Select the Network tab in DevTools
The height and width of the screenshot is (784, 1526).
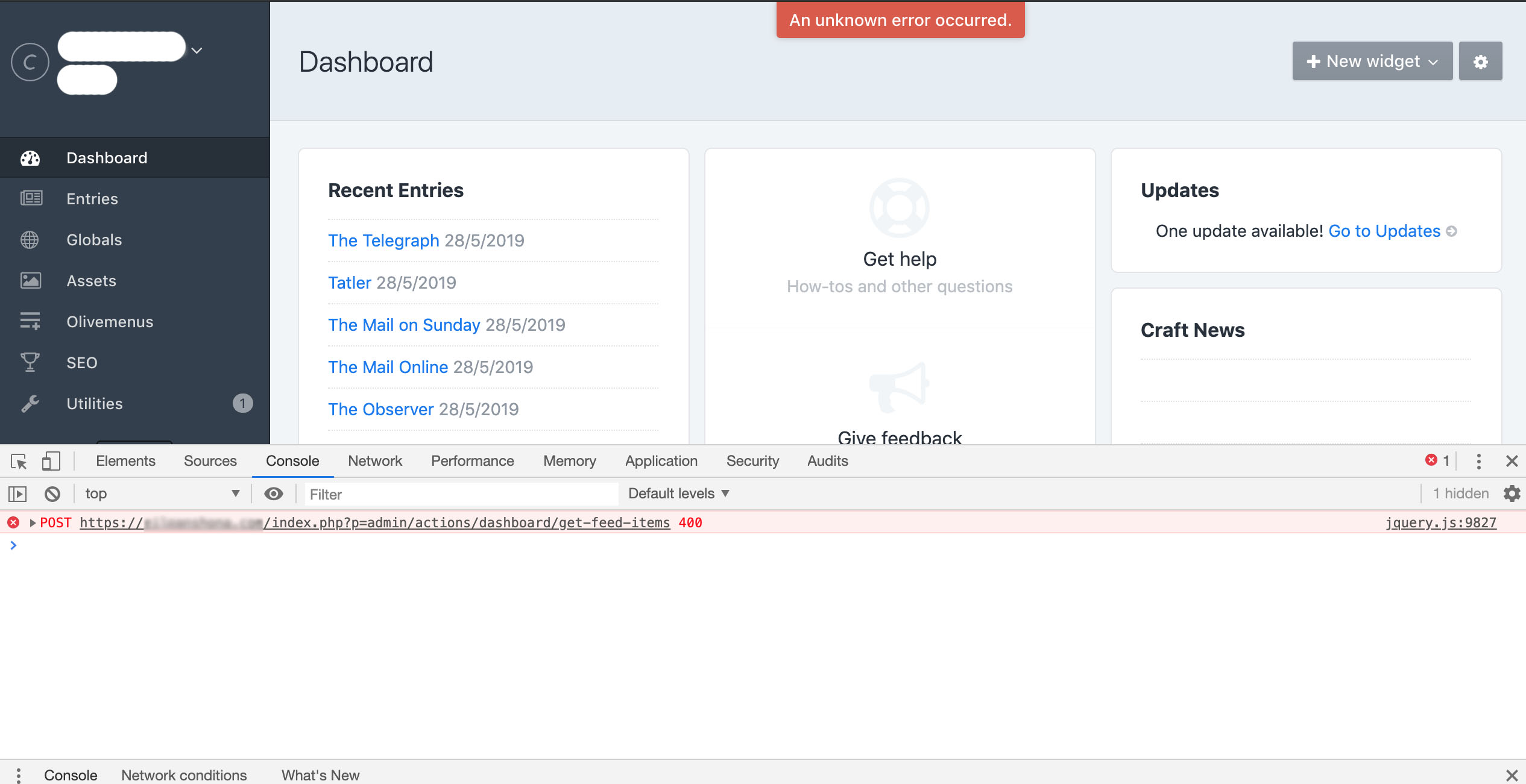tap(374, 461)
